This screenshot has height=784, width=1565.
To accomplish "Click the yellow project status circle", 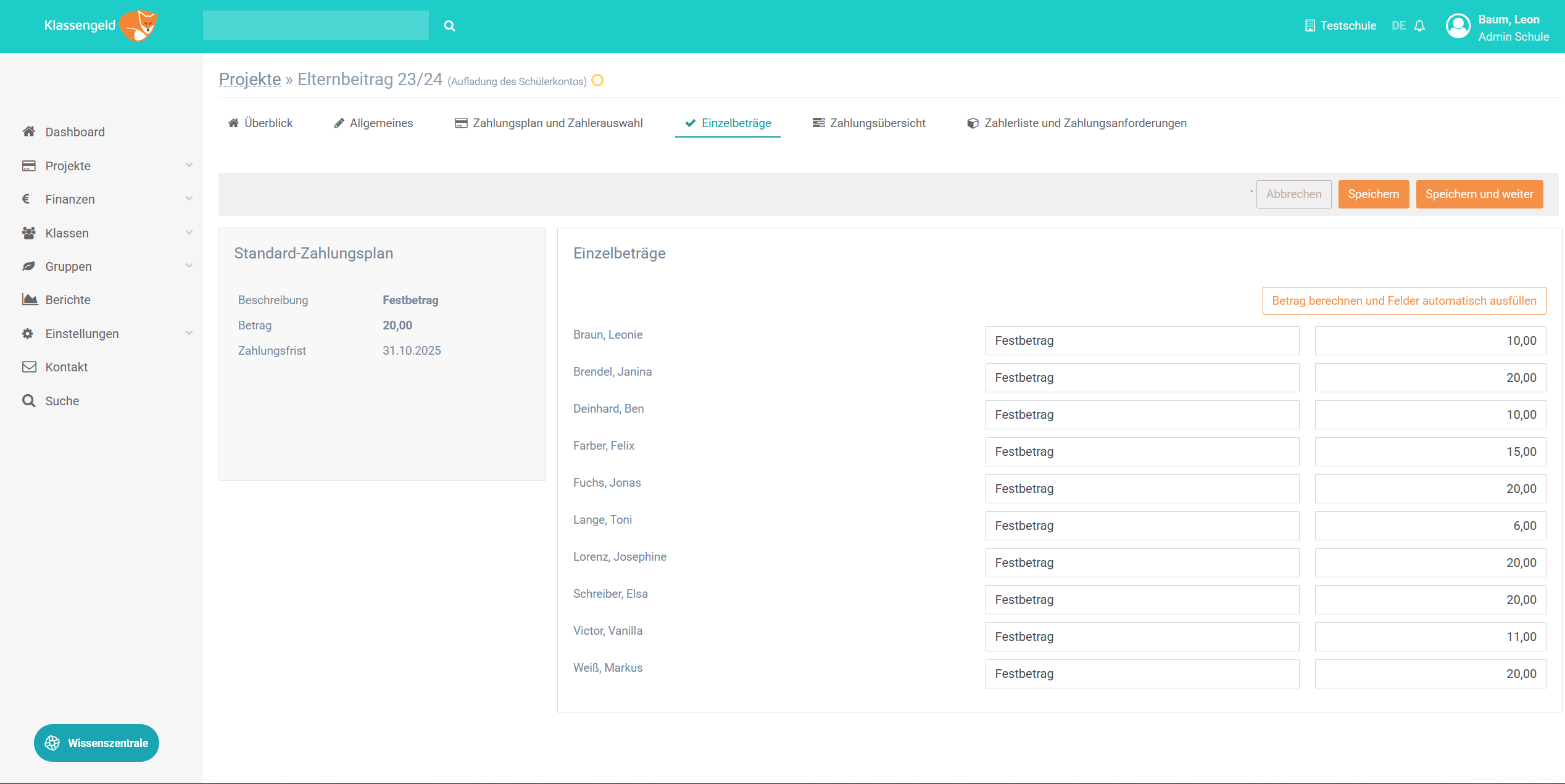I will click(x=597, y=80).
